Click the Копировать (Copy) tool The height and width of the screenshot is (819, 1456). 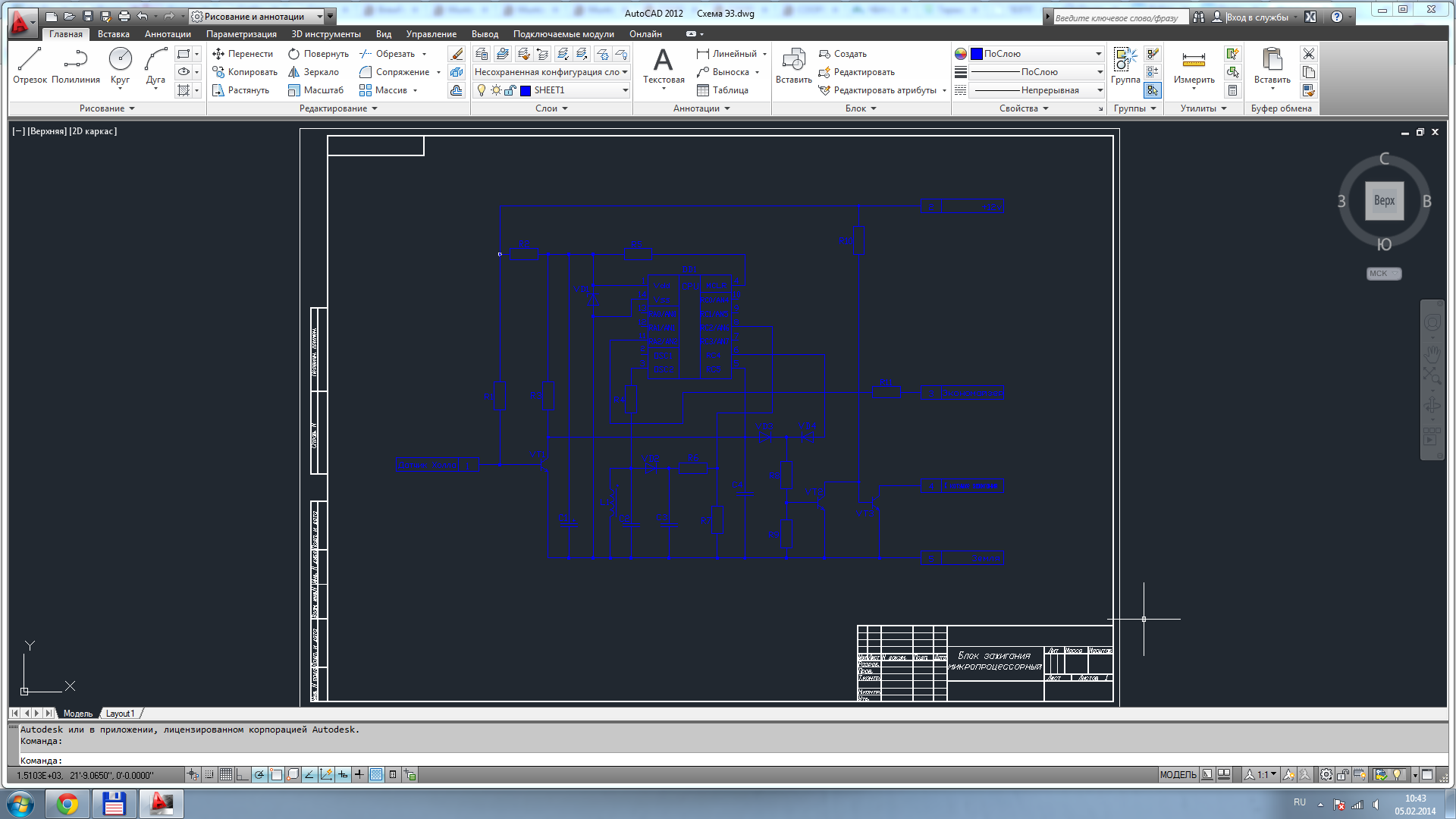coord(245,72)
